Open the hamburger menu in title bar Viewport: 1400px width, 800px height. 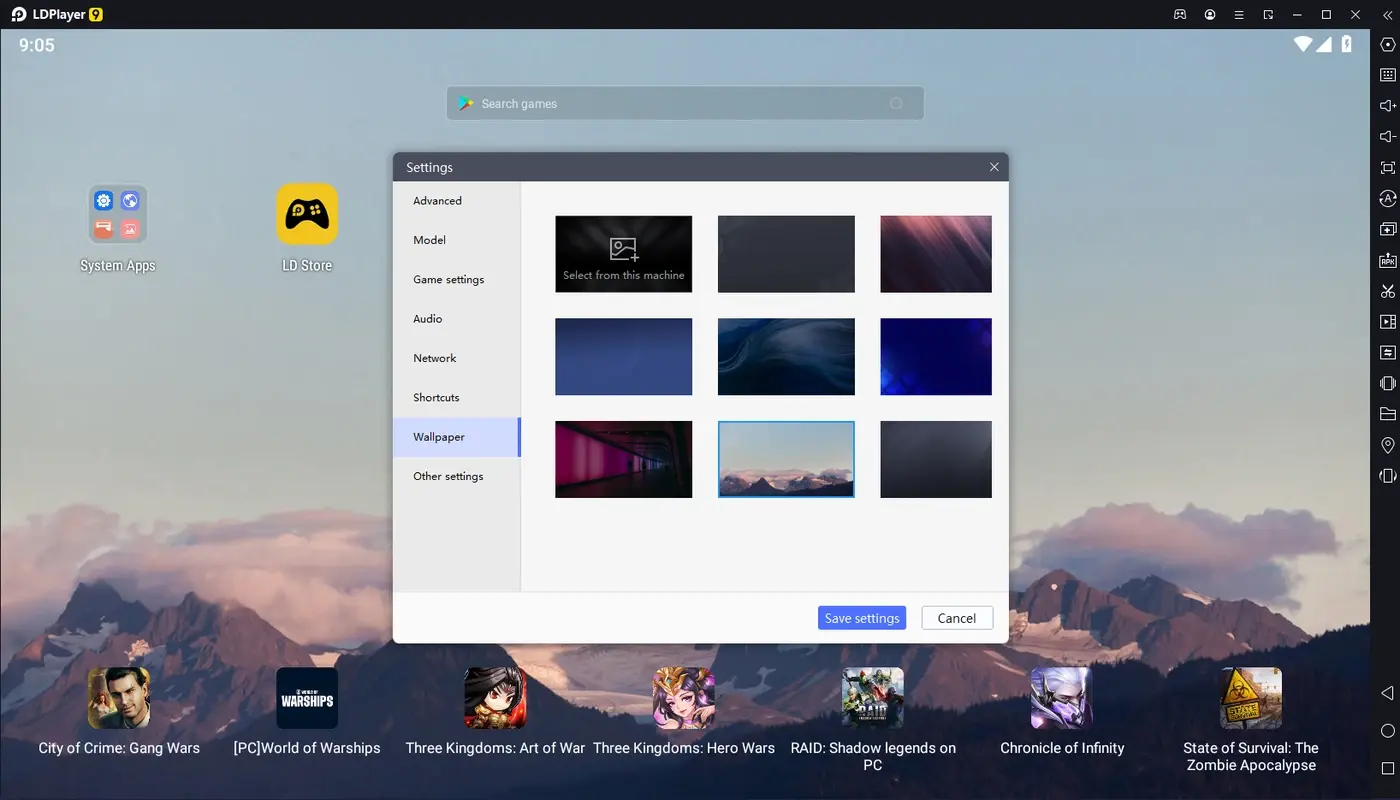[1238, 14]
